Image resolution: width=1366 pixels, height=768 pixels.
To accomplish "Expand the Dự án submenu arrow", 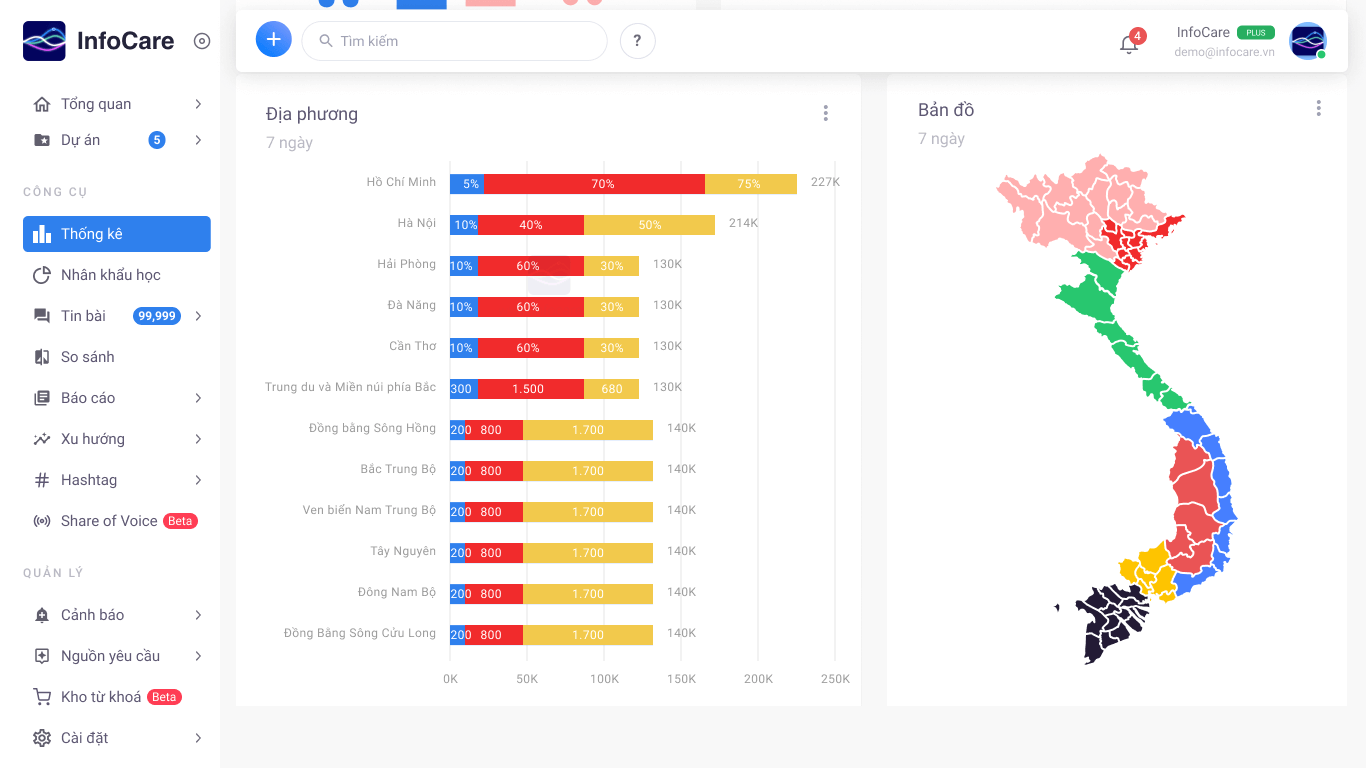I will (x=198, y=140).
